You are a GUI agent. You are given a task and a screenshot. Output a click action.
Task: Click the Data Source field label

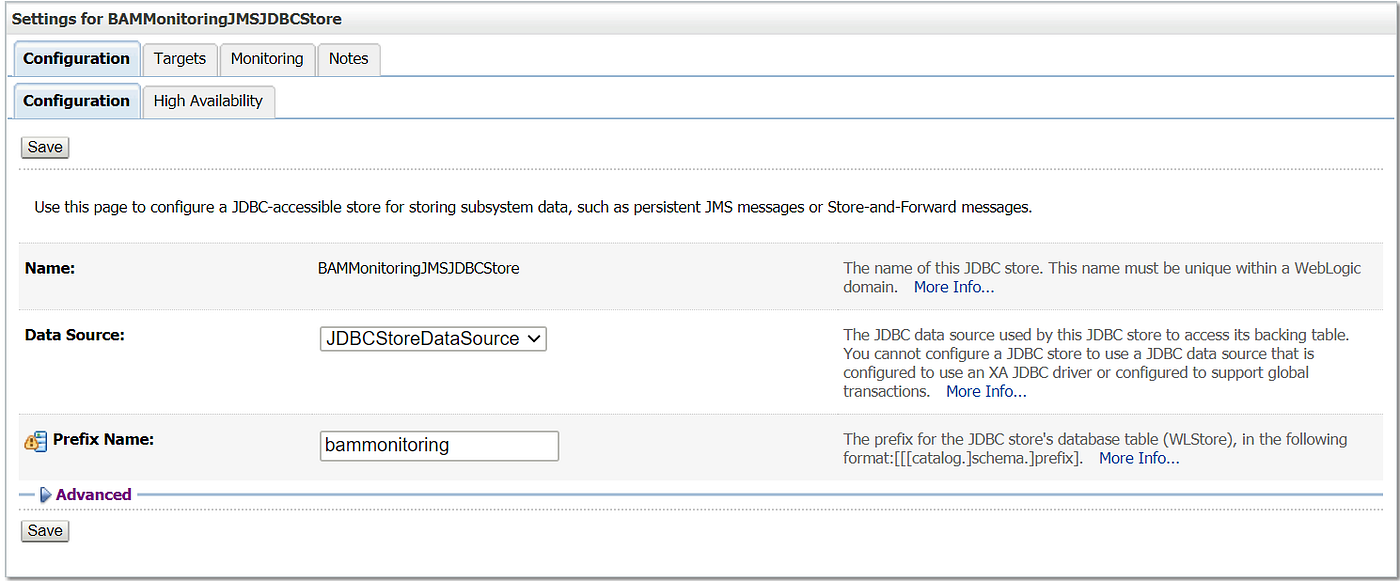(x=75, y=335)
